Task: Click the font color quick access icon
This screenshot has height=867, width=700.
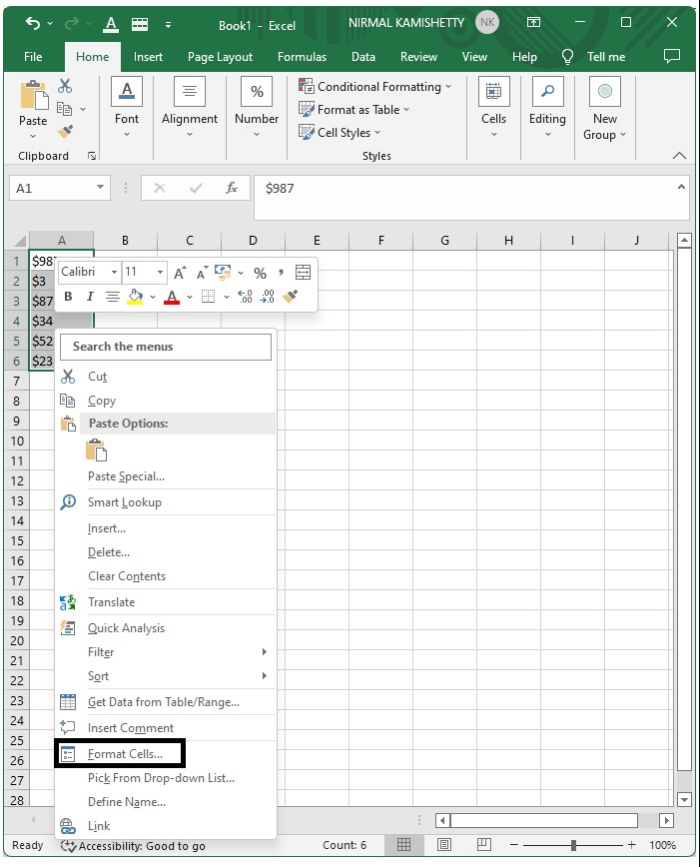Action: tap(111, 24)
